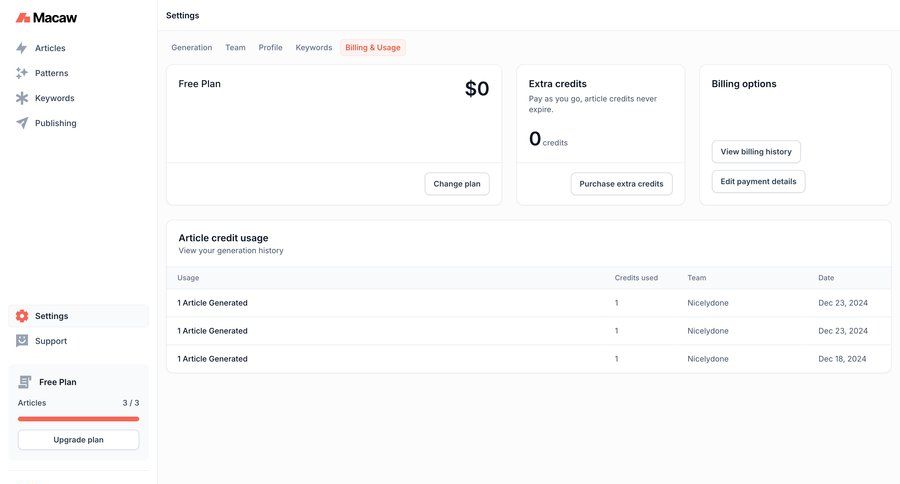Click 1 Article Generated in Dec 18 row
900x484 pixels.
(212, 359)
